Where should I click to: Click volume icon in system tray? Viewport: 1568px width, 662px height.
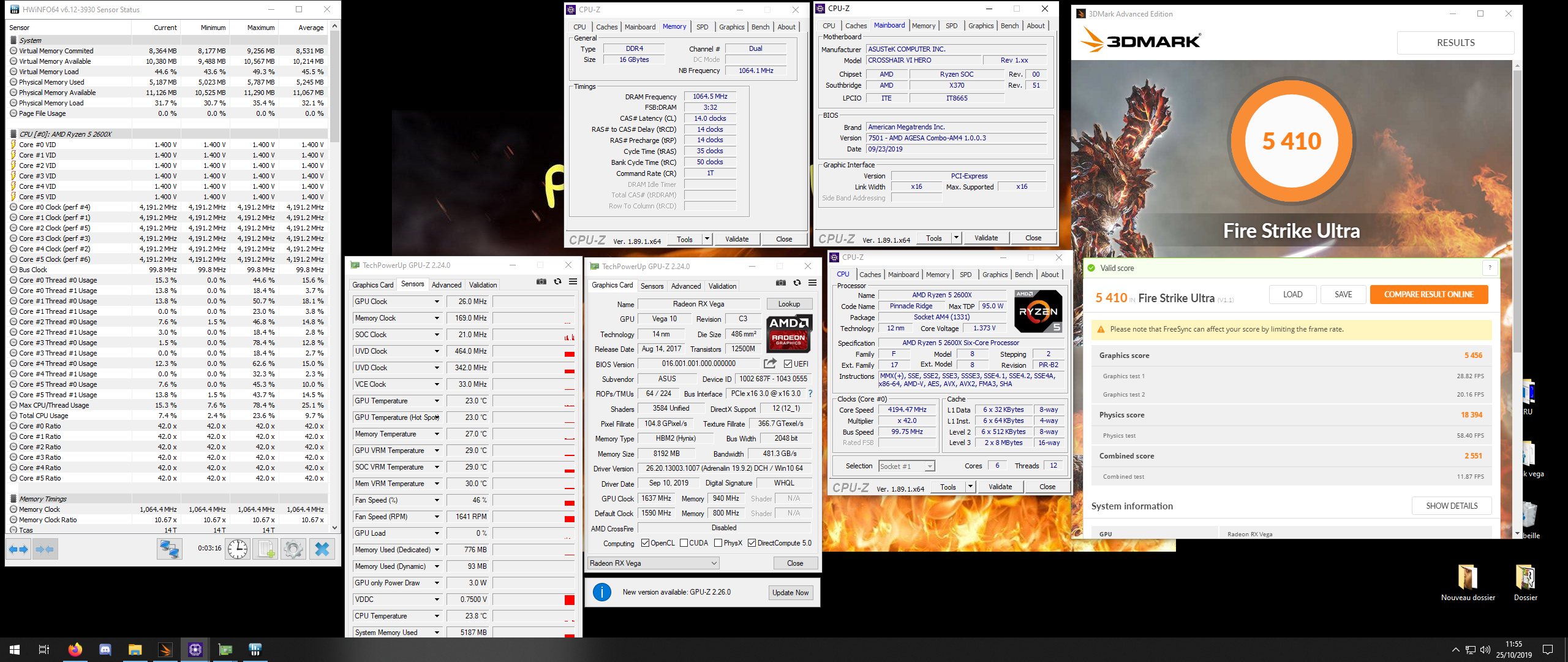click(x=1485, y=650)
